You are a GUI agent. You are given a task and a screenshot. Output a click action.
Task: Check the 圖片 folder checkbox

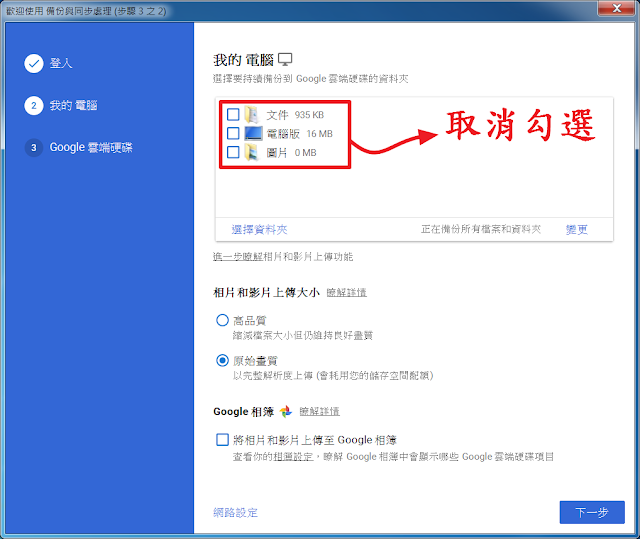[x=233, y=152]
